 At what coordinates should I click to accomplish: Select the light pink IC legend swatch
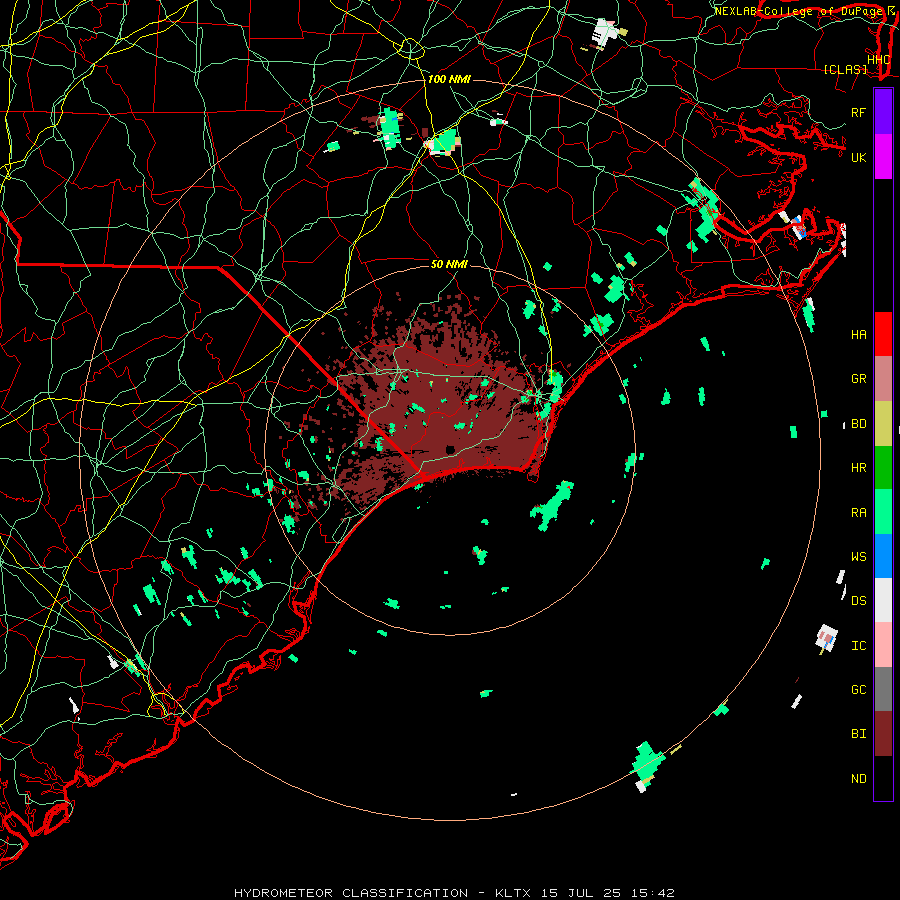883,645
